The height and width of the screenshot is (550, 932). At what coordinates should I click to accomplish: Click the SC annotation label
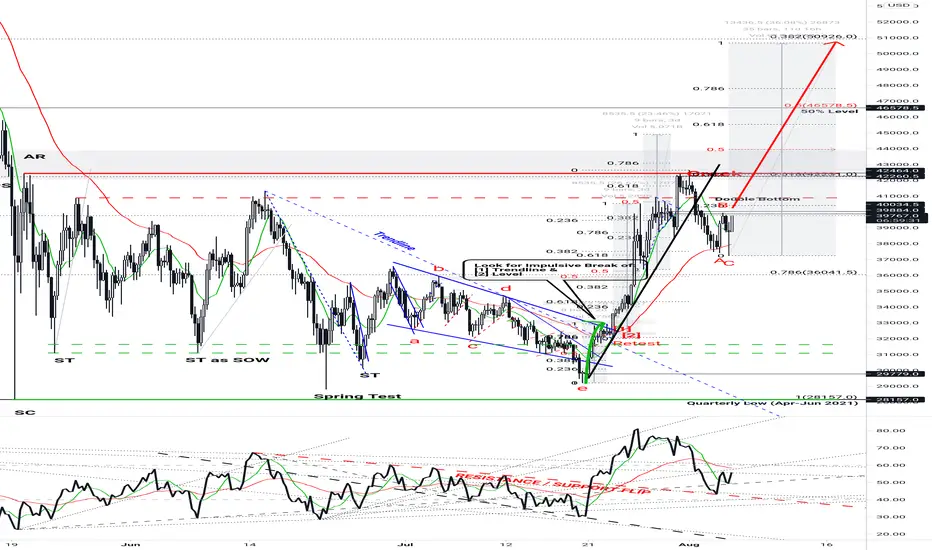point(24,412)
